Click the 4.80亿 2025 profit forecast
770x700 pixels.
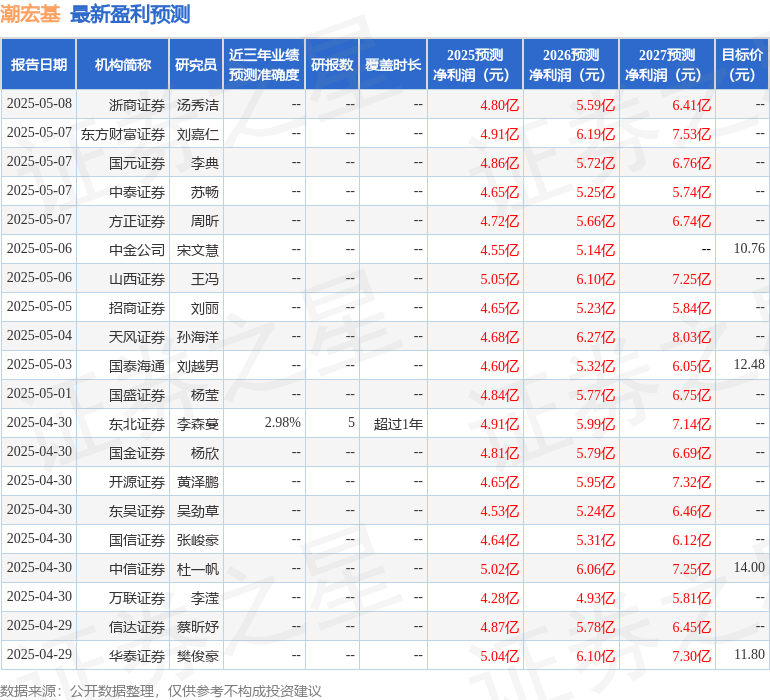coord(499,105)
